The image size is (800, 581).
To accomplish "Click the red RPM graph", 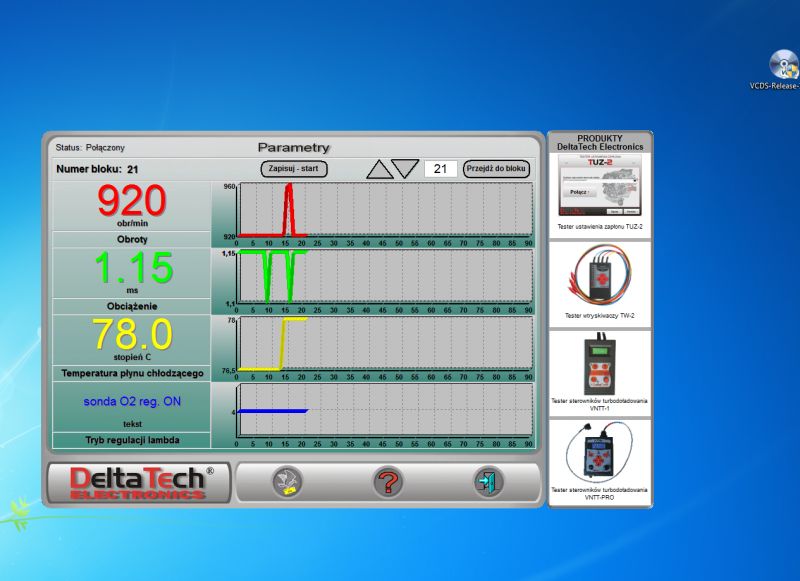I will (385, 210).
